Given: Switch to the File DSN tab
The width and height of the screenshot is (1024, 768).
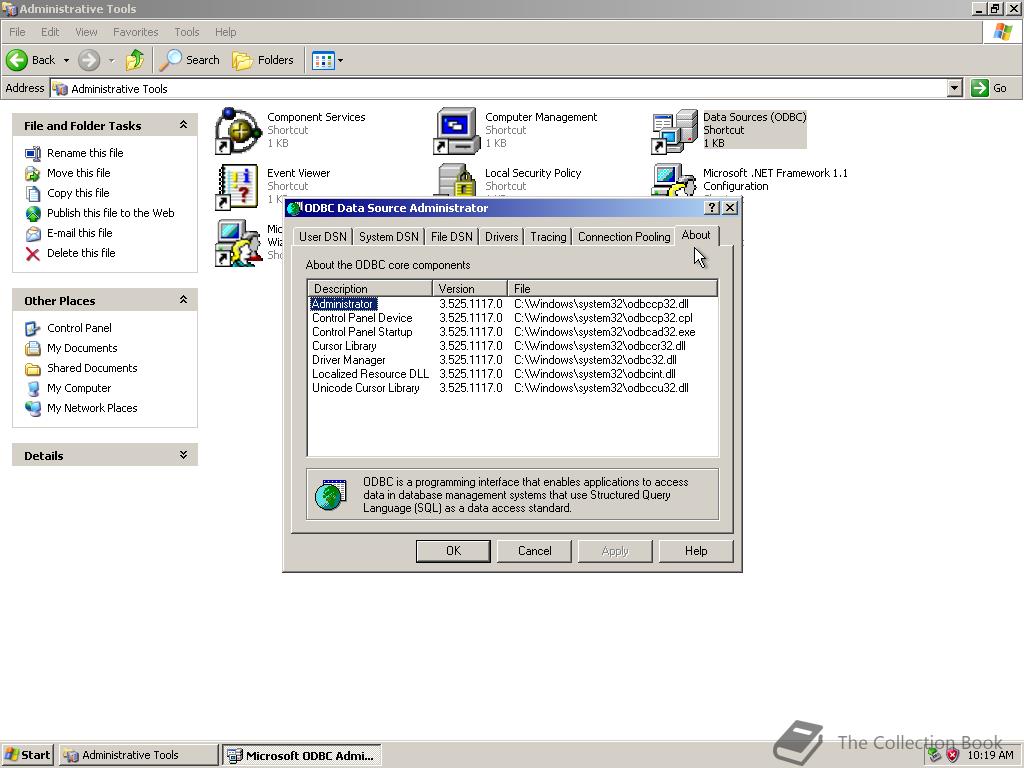Looking at the screenshot, I should [451, 237].
